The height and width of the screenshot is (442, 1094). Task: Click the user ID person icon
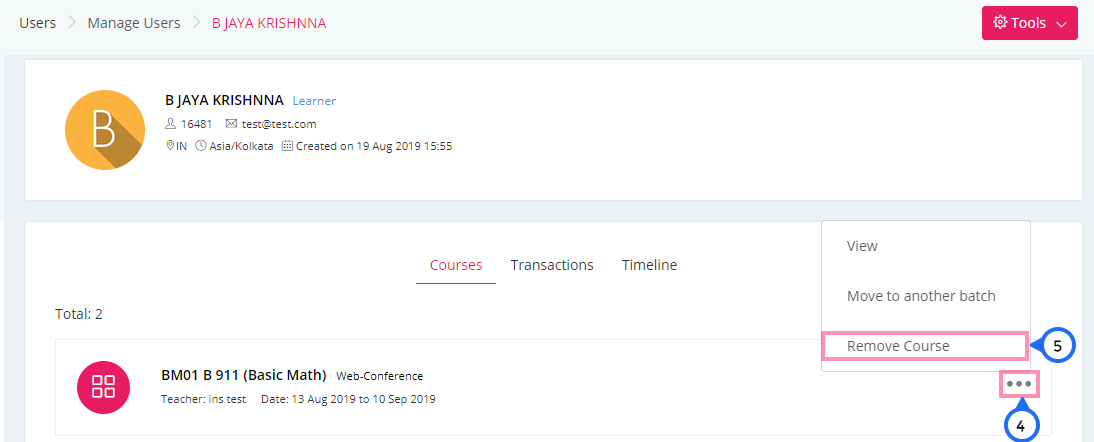point(170,123)
